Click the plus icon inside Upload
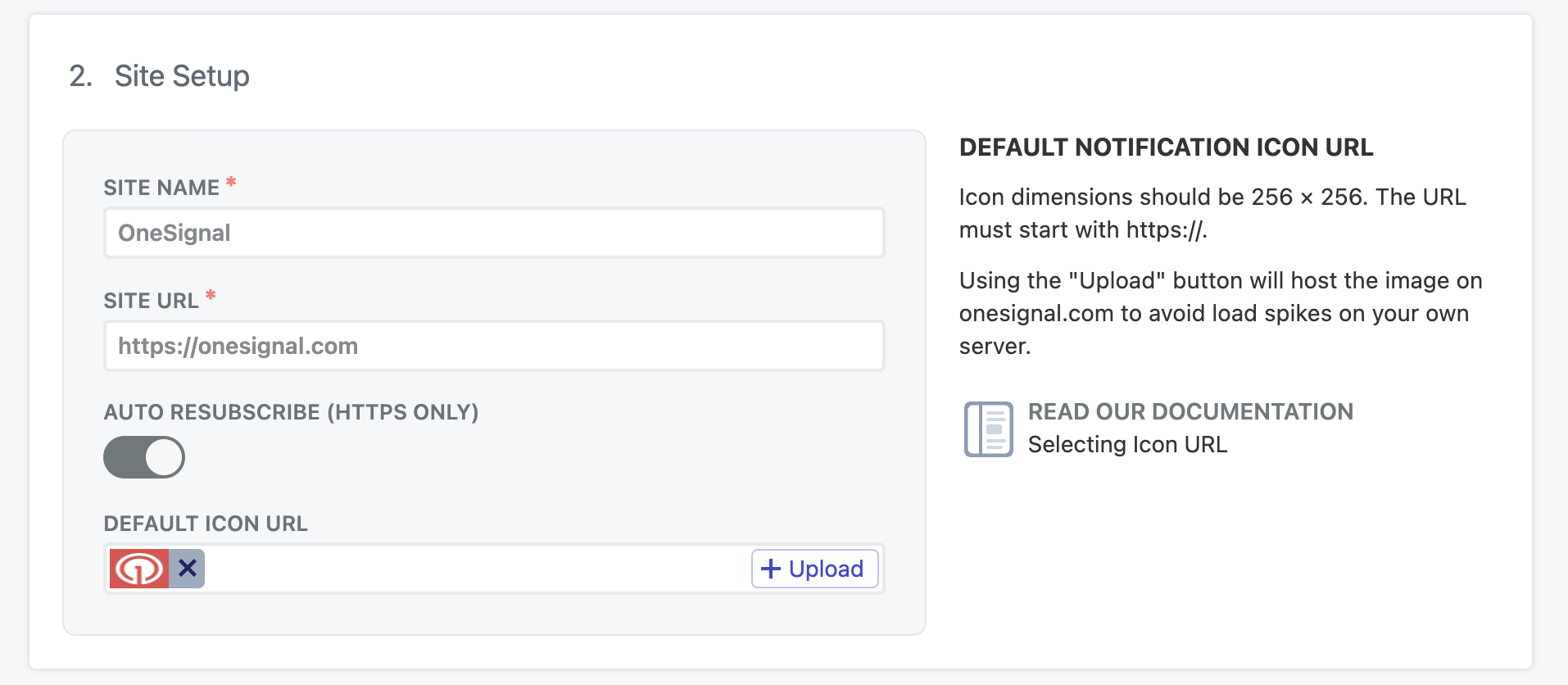Viewport: 1568px width, 685px height. (x=770, y=569)
